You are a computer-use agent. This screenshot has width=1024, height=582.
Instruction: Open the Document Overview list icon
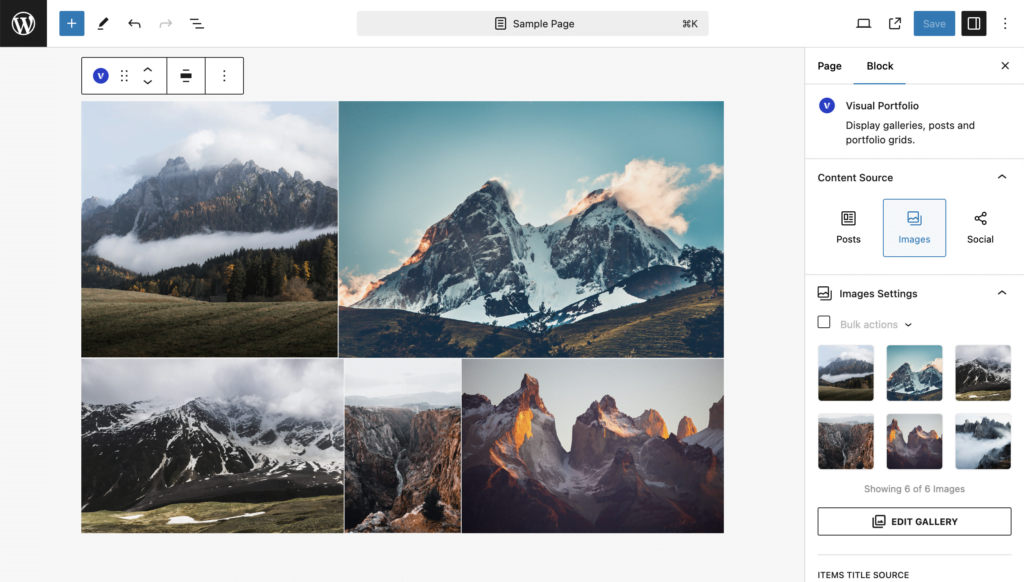tap(197, 24)
